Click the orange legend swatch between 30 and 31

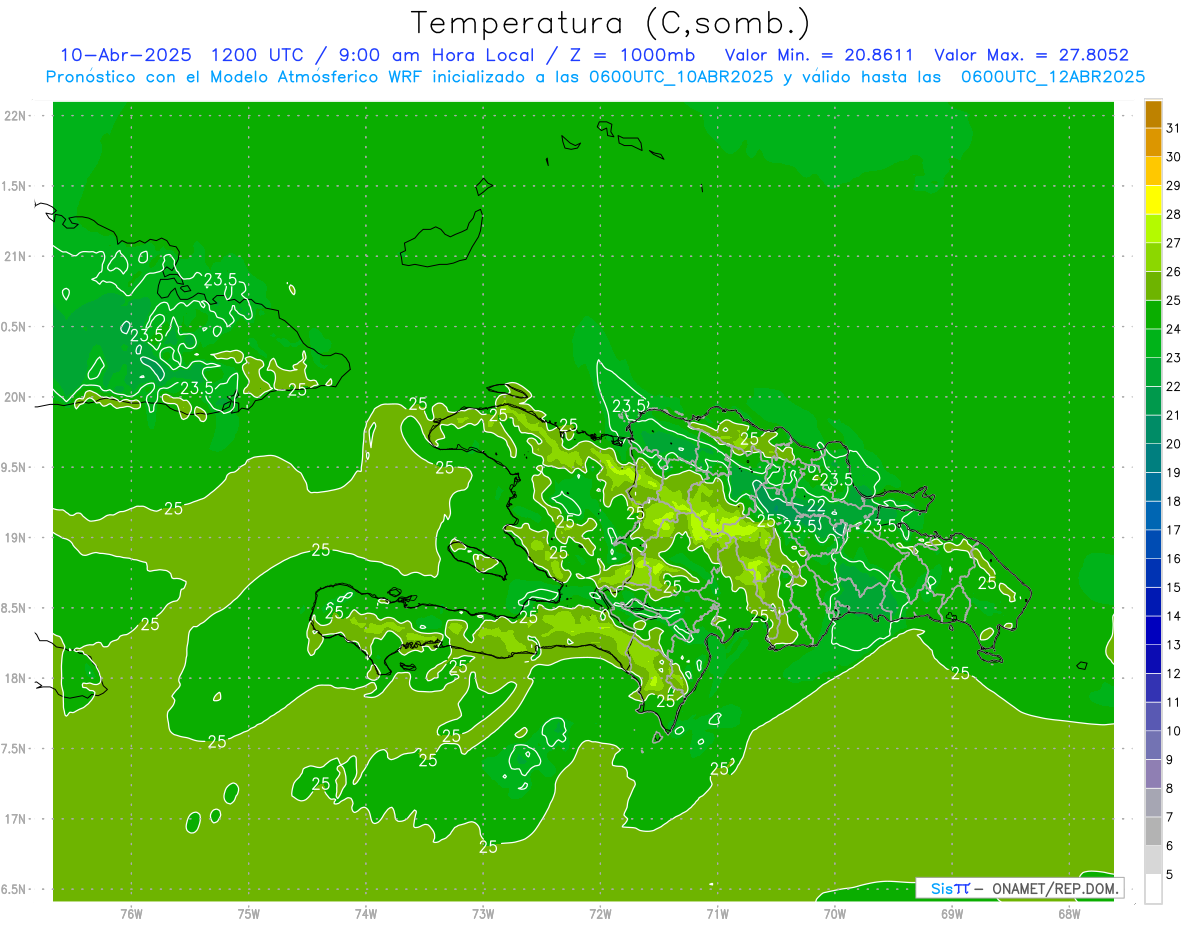(1153, 142)
